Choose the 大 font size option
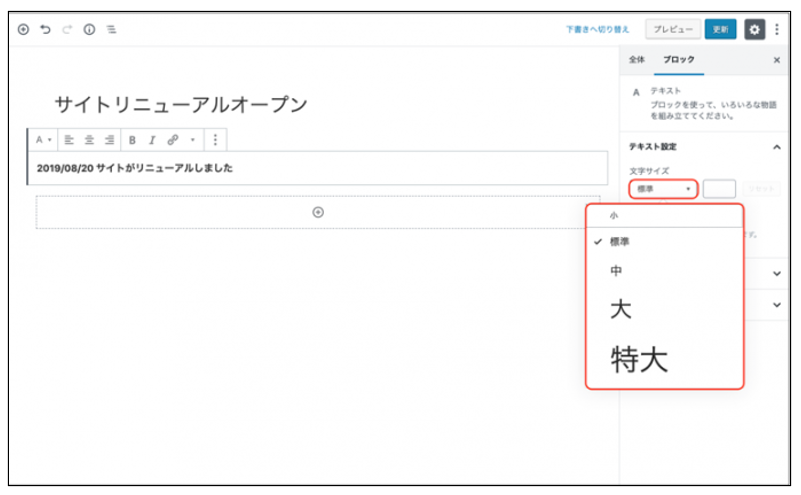This screenshot has width=801, height=495. pyautogui.click(x=621, y=309)
